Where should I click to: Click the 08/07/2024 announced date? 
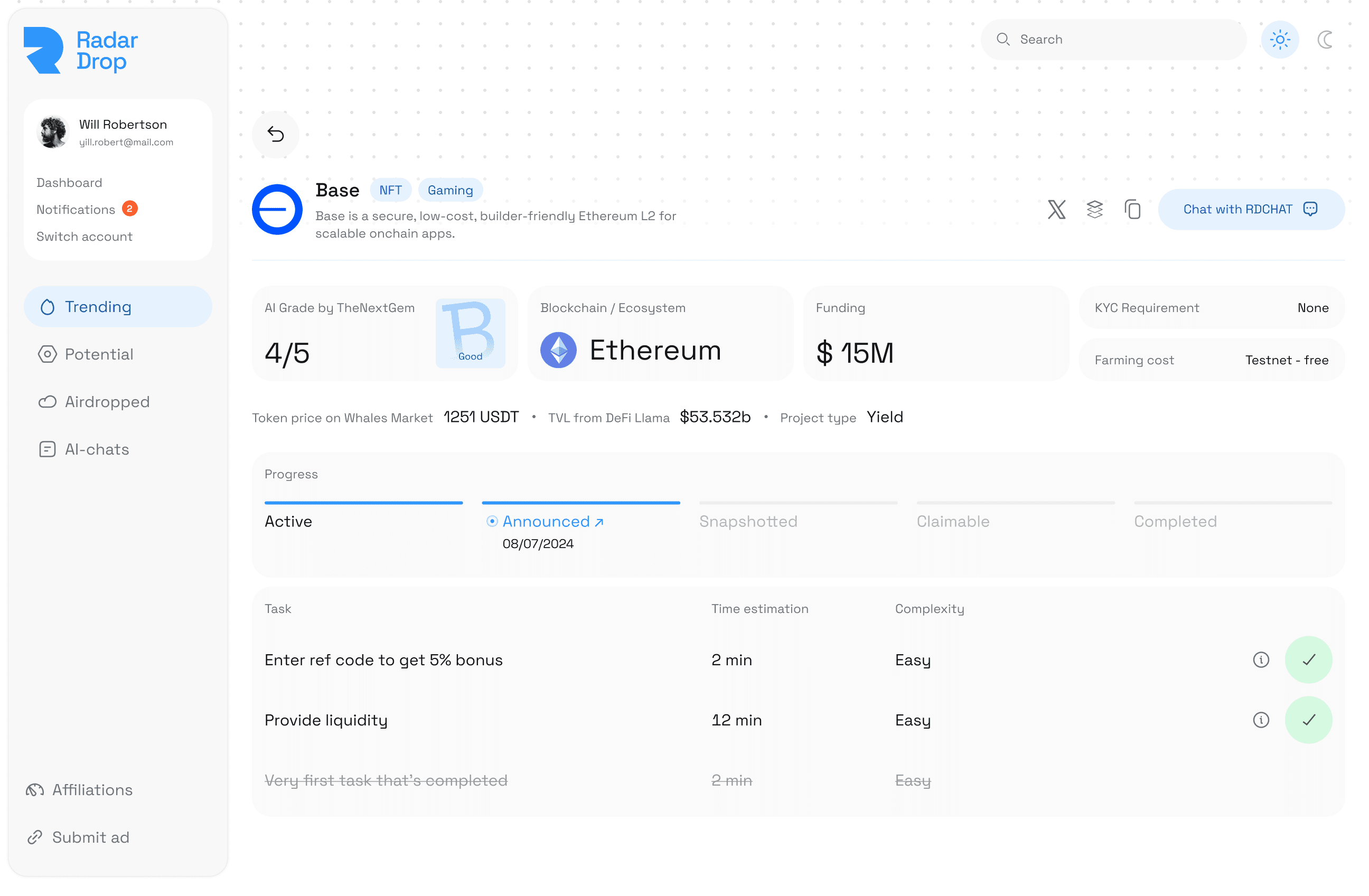coord(539,544)
